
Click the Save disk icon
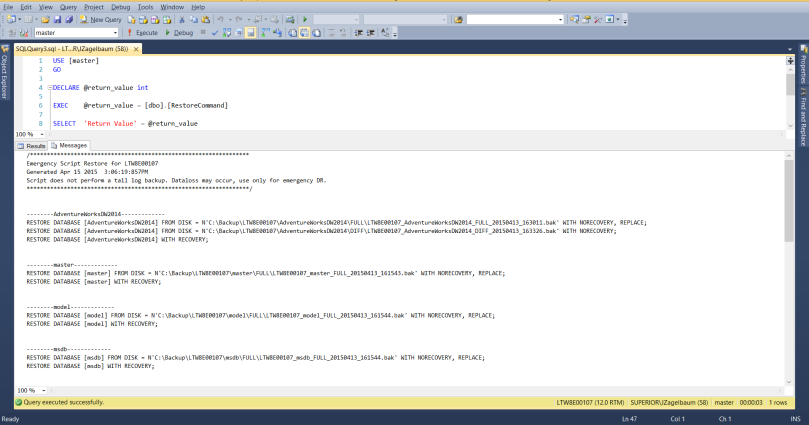point(57,20)
